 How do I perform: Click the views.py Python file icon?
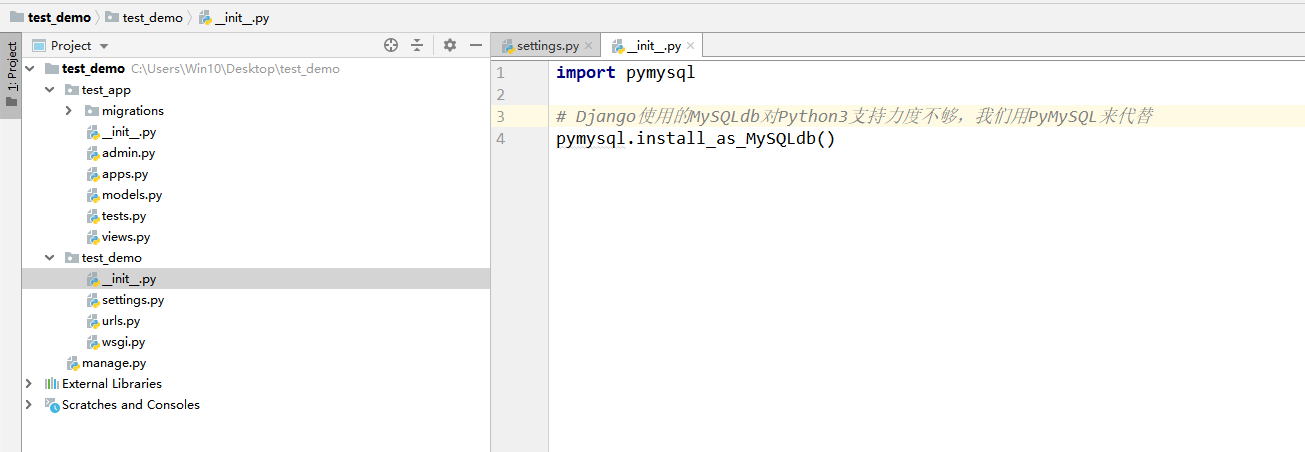93,237
